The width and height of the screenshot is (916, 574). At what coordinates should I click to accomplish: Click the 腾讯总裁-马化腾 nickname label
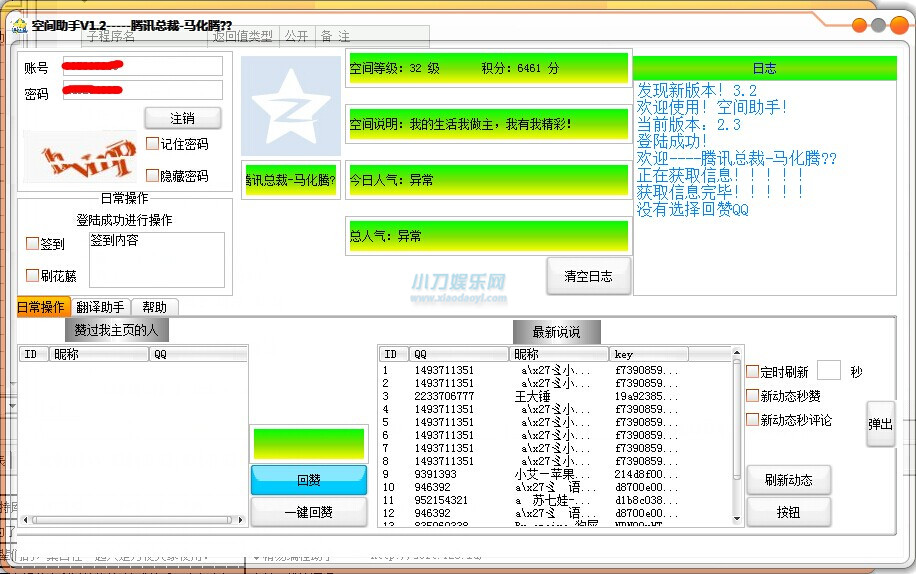tap(291, 180)
